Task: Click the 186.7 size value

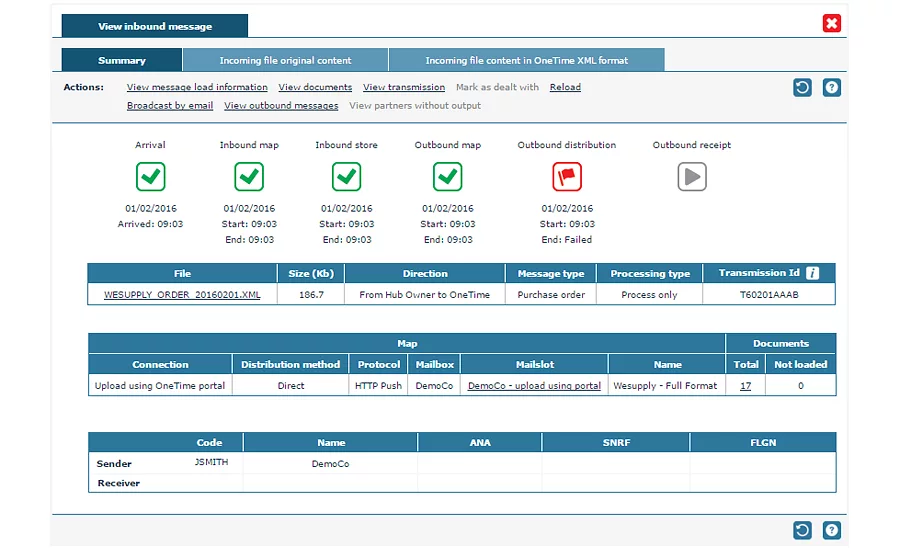Action: tap(311, 295)
